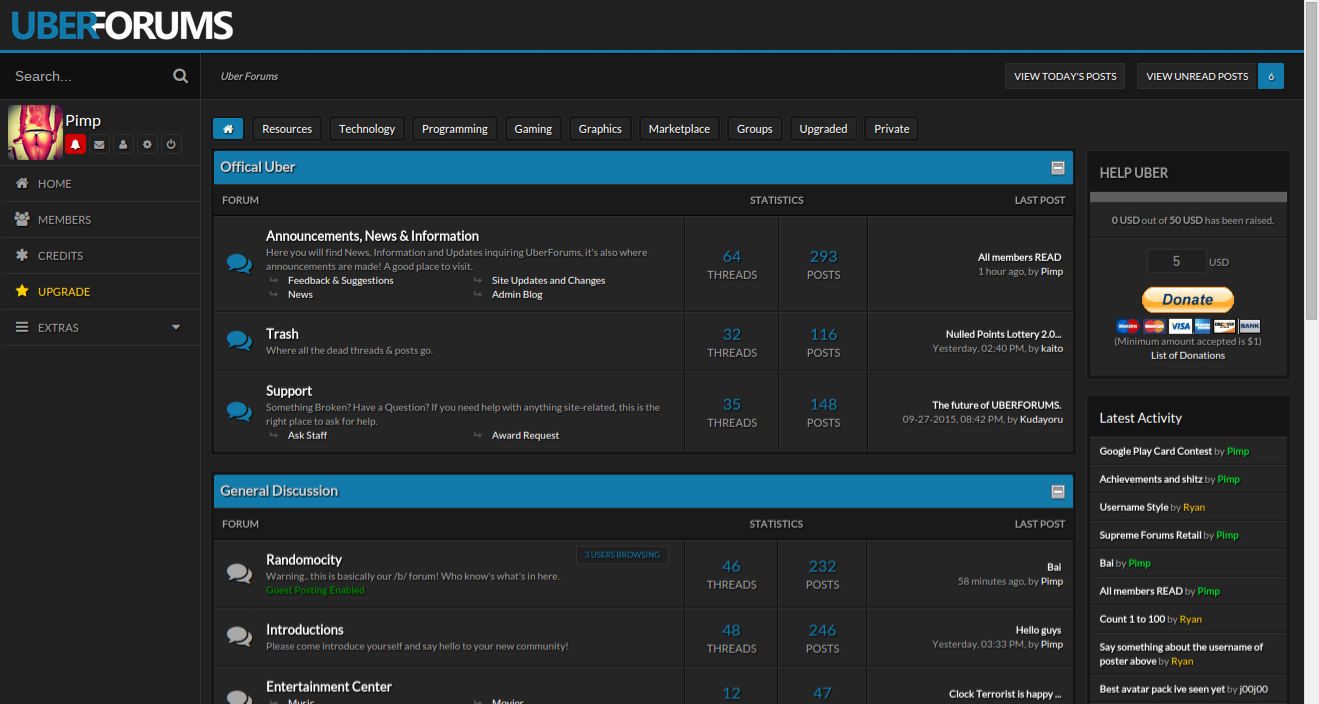This screenshot has height=704, width=1319.
Task: Expand the Extras sidebar menu
Action: click(x=100, y=327)
